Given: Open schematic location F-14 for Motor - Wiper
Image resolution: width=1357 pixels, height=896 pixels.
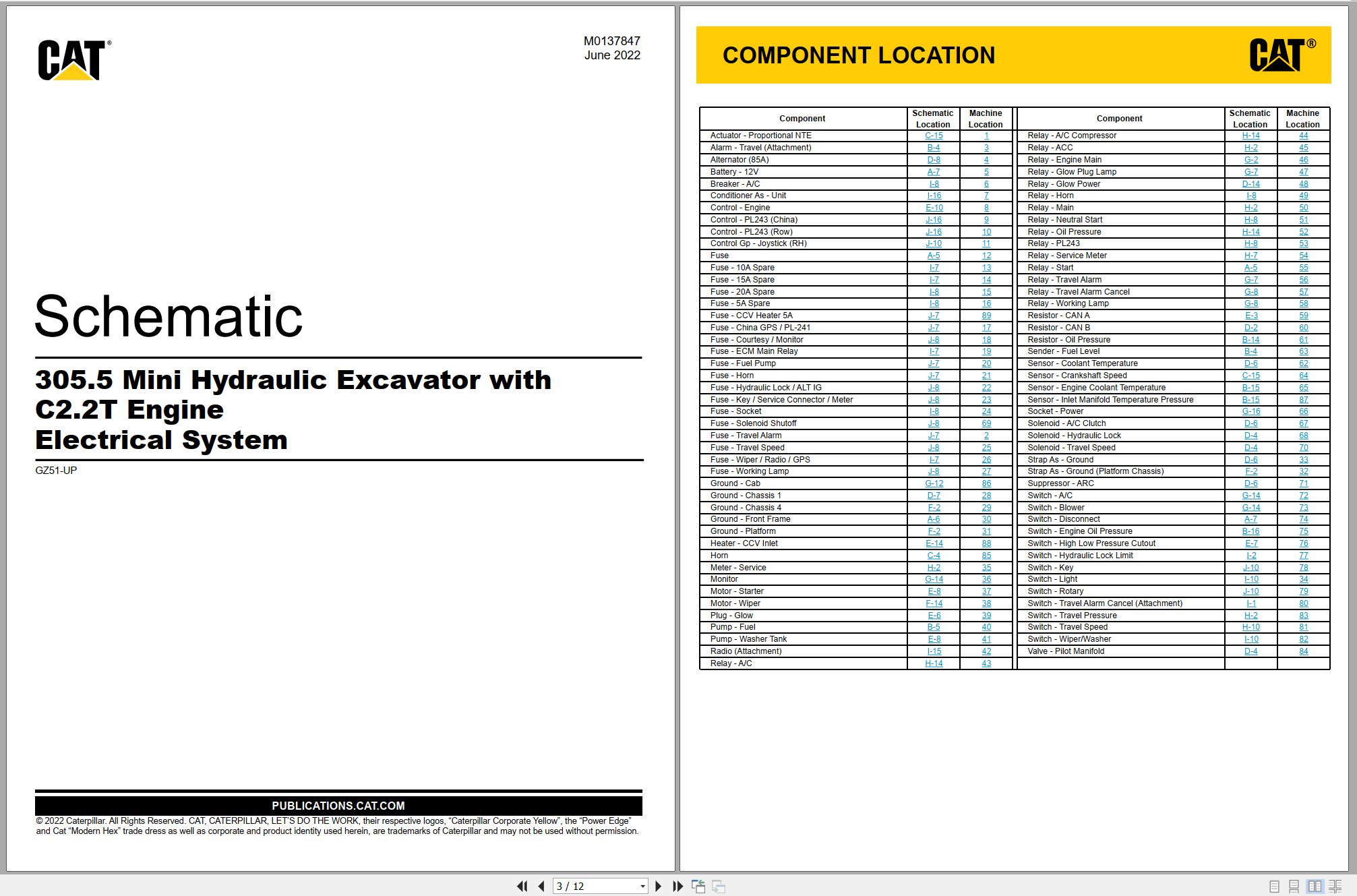Looking at the screenshot, I should (x=934, y=603).
